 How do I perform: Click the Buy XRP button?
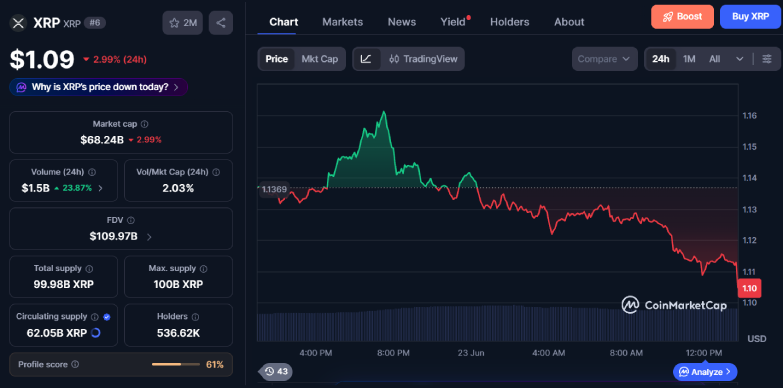click(751, 16)
